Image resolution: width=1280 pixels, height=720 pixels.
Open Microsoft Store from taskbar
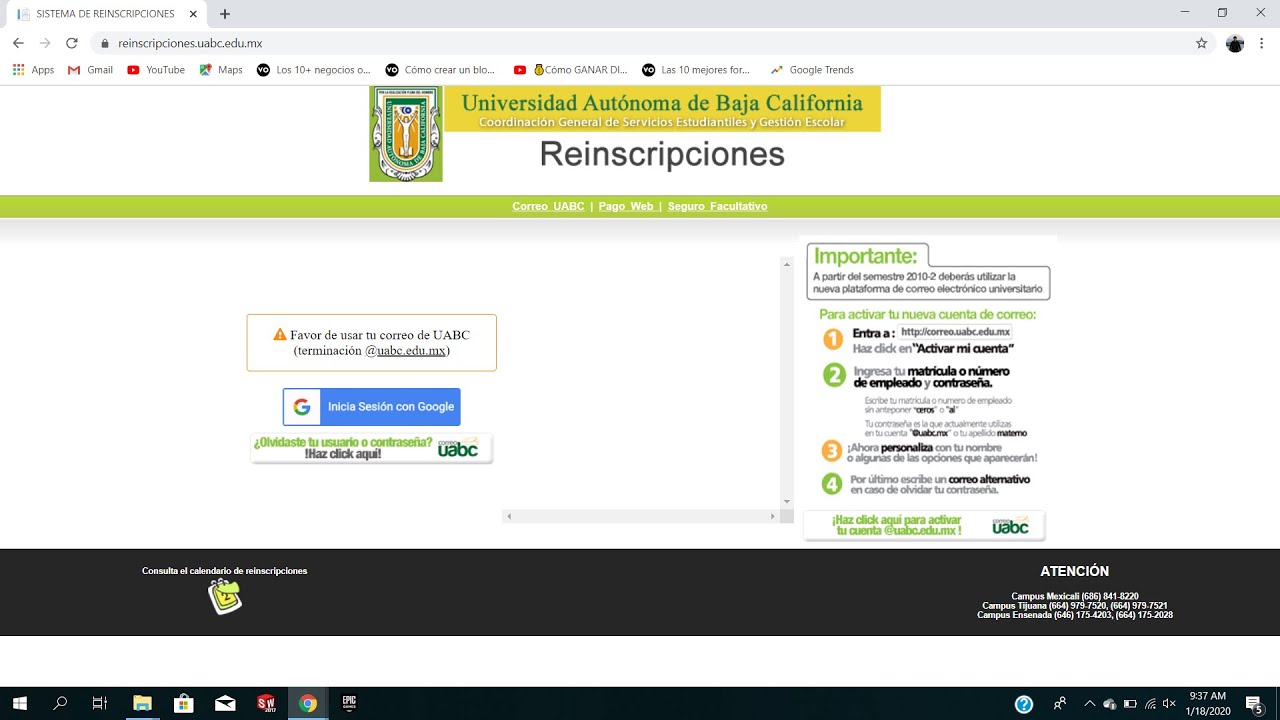click(183, 703)
